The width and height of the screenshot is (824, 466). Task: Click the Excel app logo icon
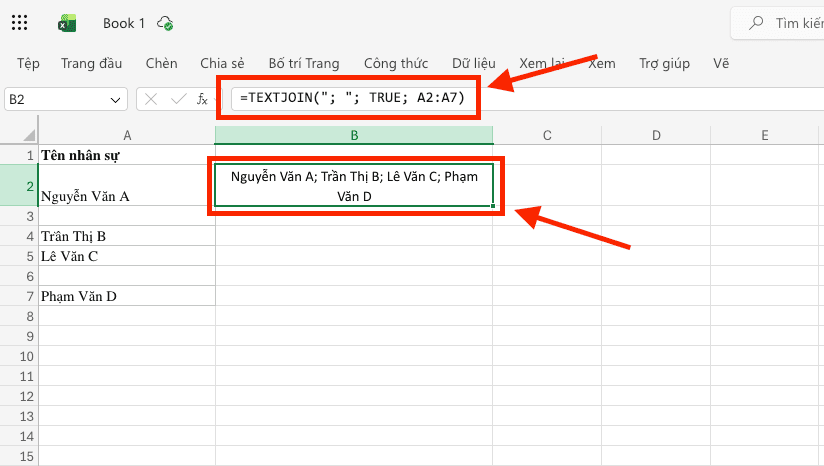[67, 23]
